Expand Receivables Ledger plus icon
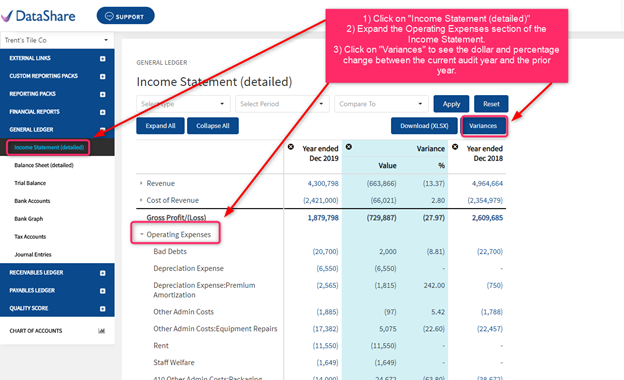 (x=103, y=273)
